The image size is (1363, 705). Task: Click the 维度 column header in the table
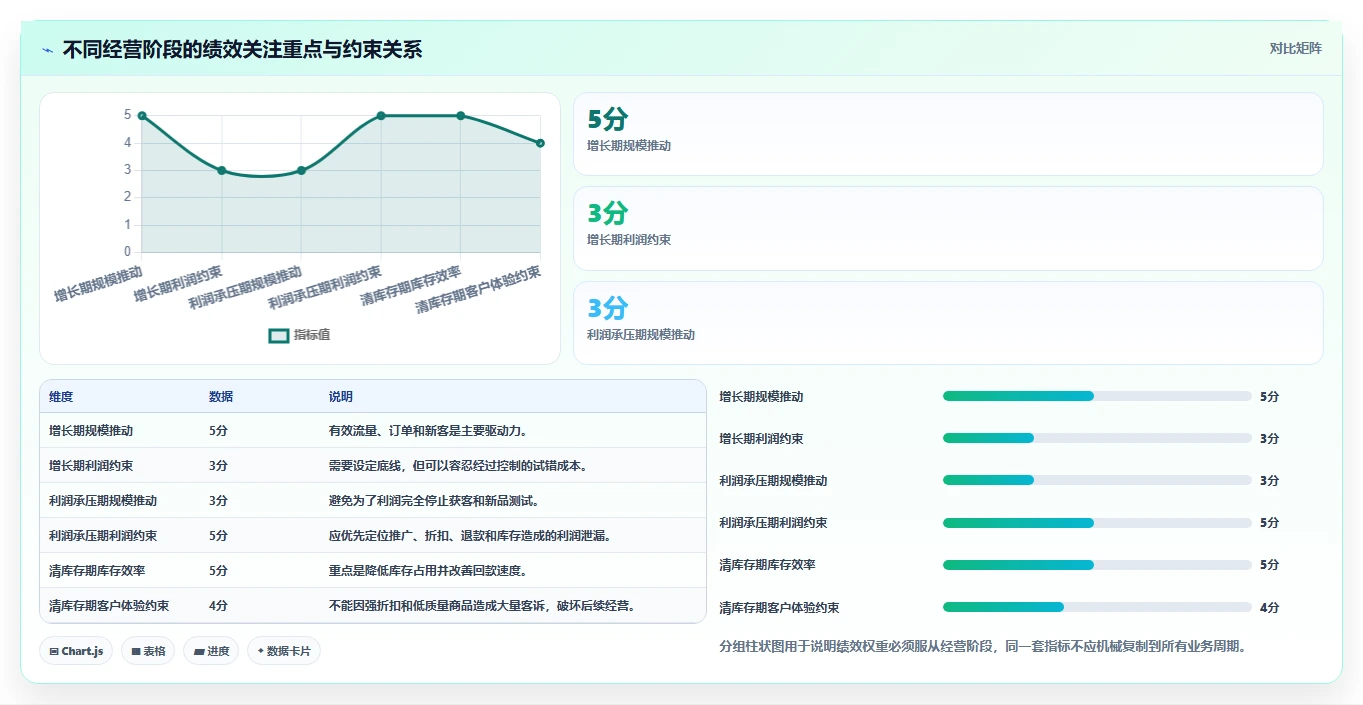61,397
